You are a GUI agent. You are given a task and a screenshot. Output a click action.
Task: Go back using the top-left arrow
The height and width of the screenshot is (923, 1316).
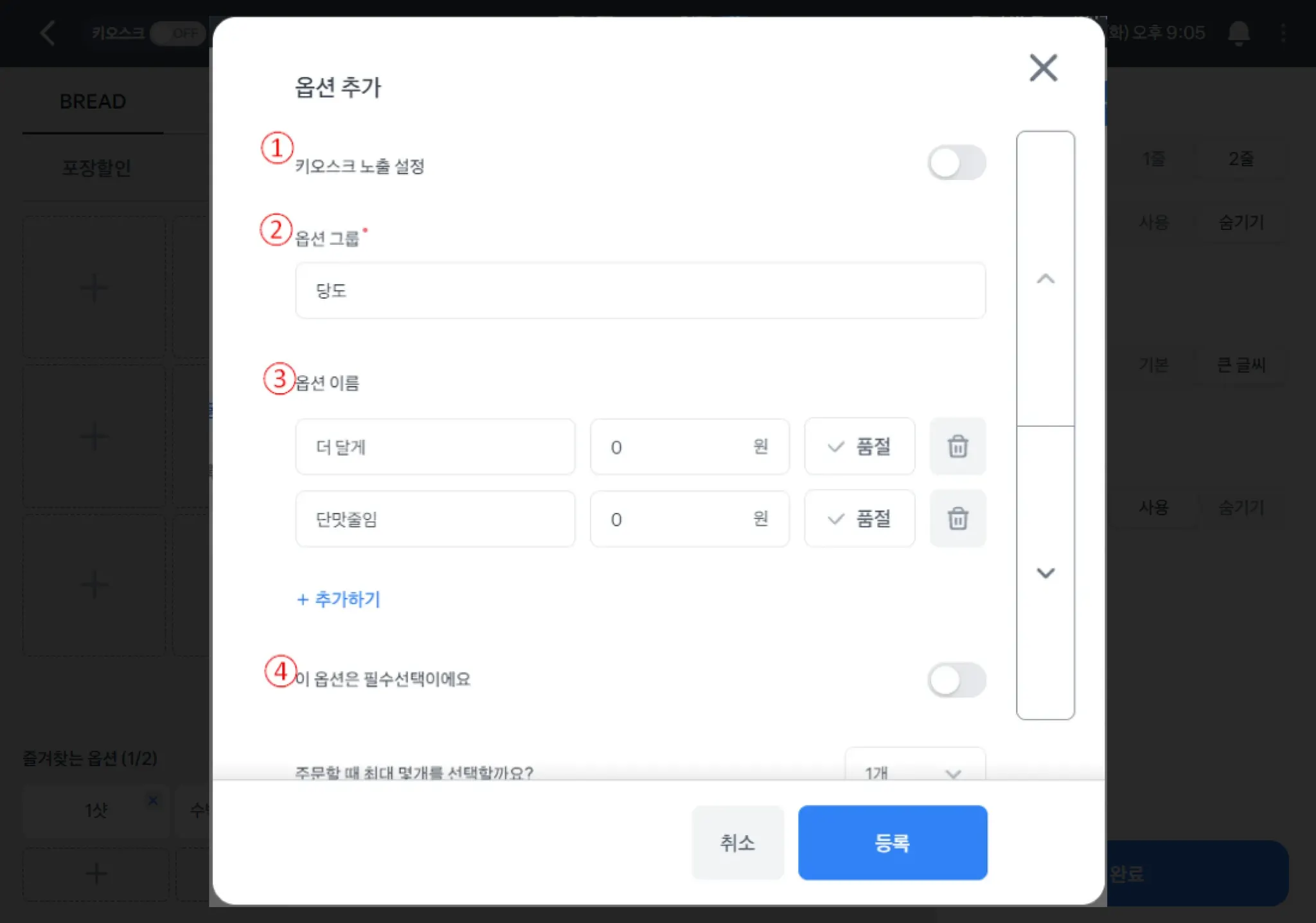tap(48, 33)
